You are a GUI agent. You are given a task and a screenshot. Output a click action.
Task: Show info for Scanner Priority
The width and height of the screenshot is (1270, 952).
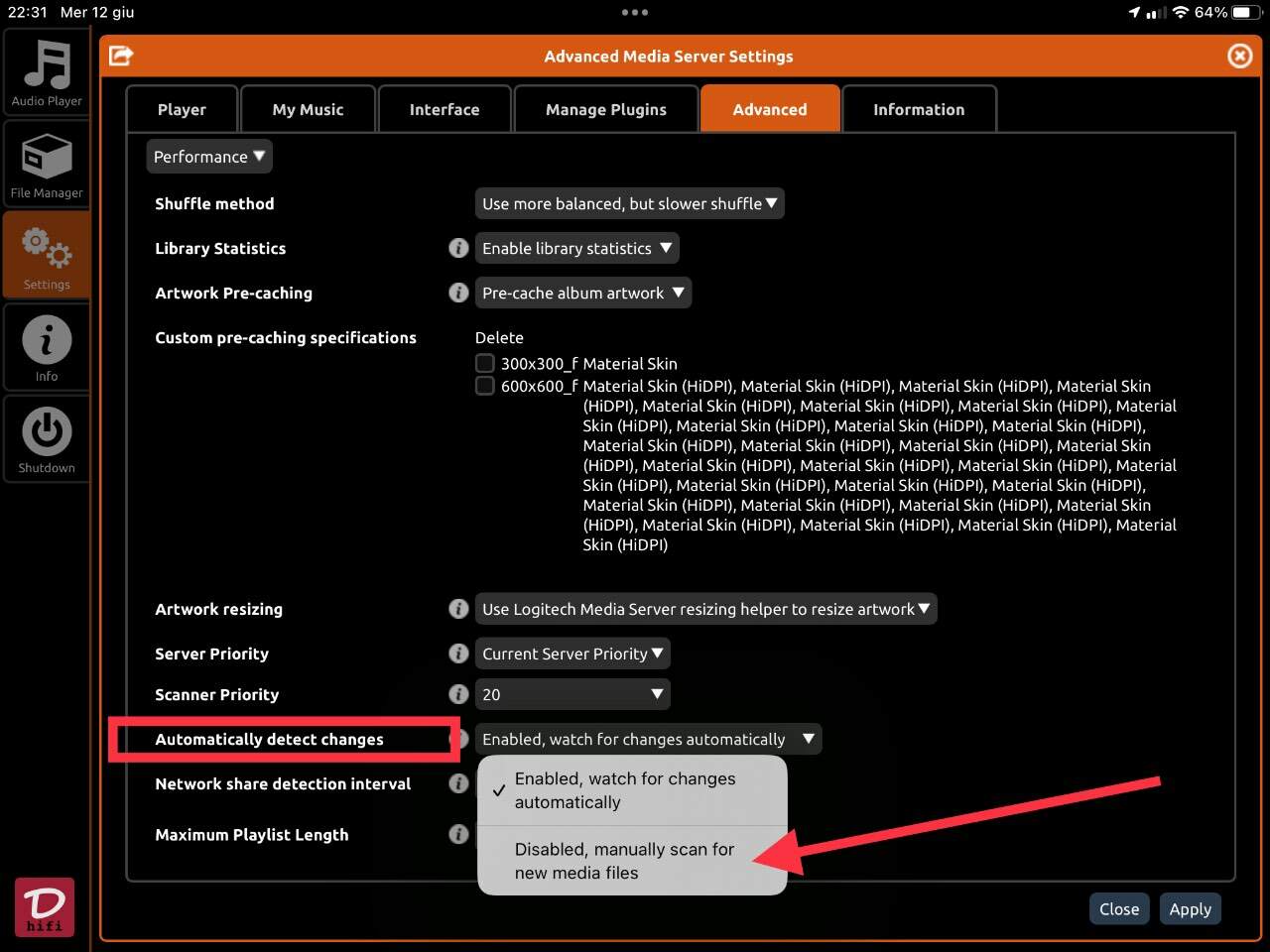458,694
